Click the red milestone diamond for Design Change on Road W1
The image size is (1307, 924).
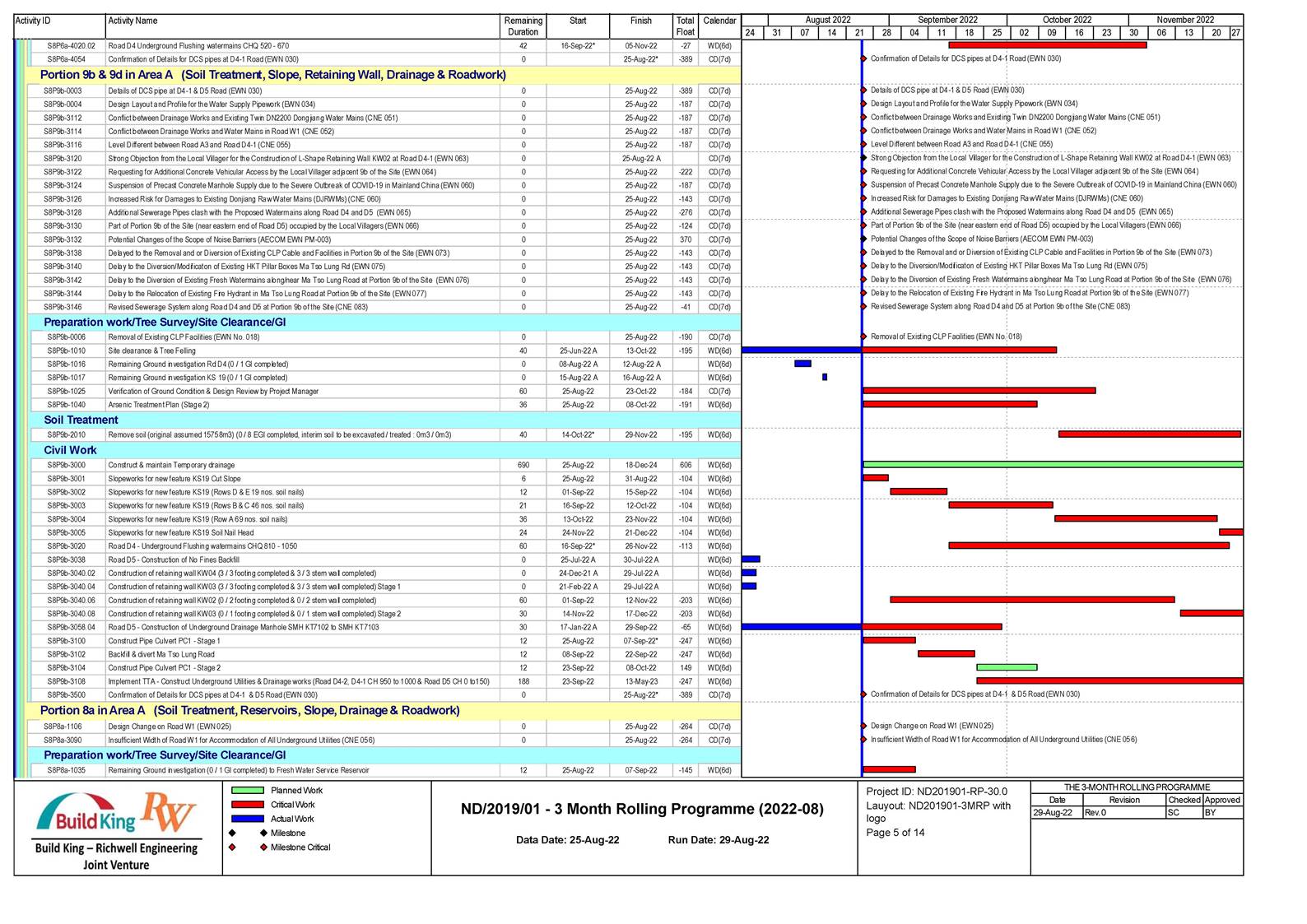(x=863, y=727)
